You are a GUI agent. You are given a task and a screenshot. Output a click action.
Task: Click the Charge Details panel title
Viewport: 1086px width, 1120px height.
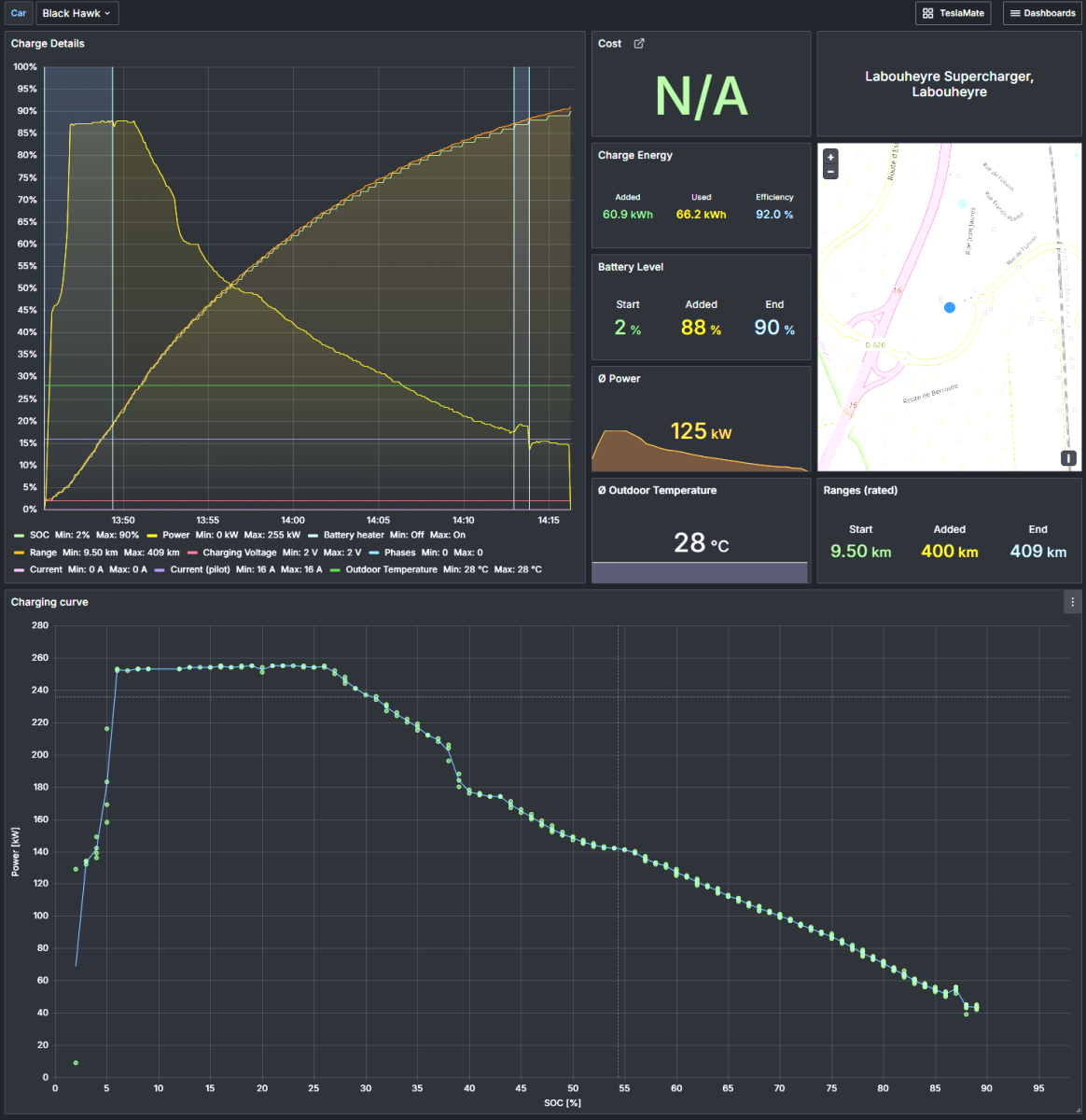(x=48, y=44)
